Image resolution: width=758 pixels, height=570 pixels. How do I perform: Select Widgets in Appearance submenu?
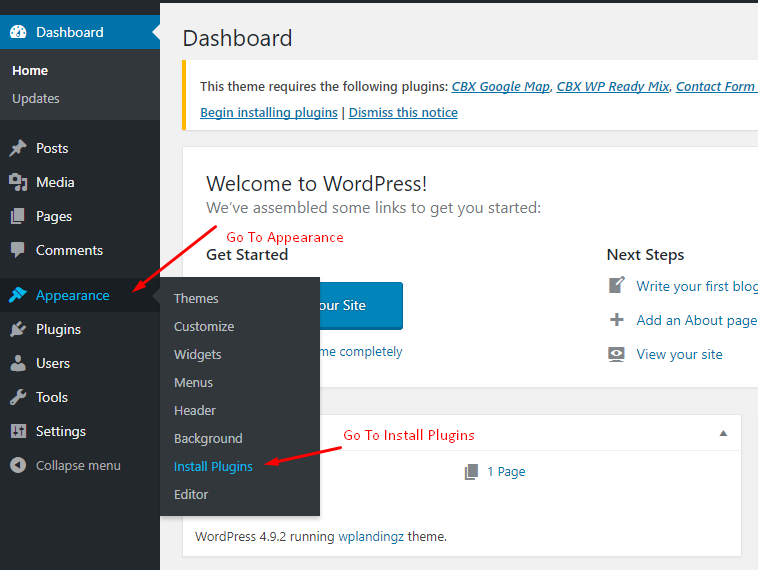tap(198, 354)
